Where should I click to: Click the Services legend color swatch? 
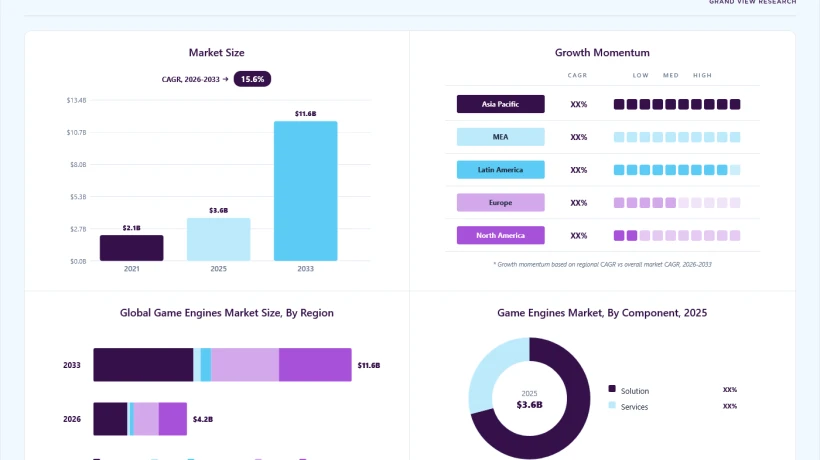(612, 405)
